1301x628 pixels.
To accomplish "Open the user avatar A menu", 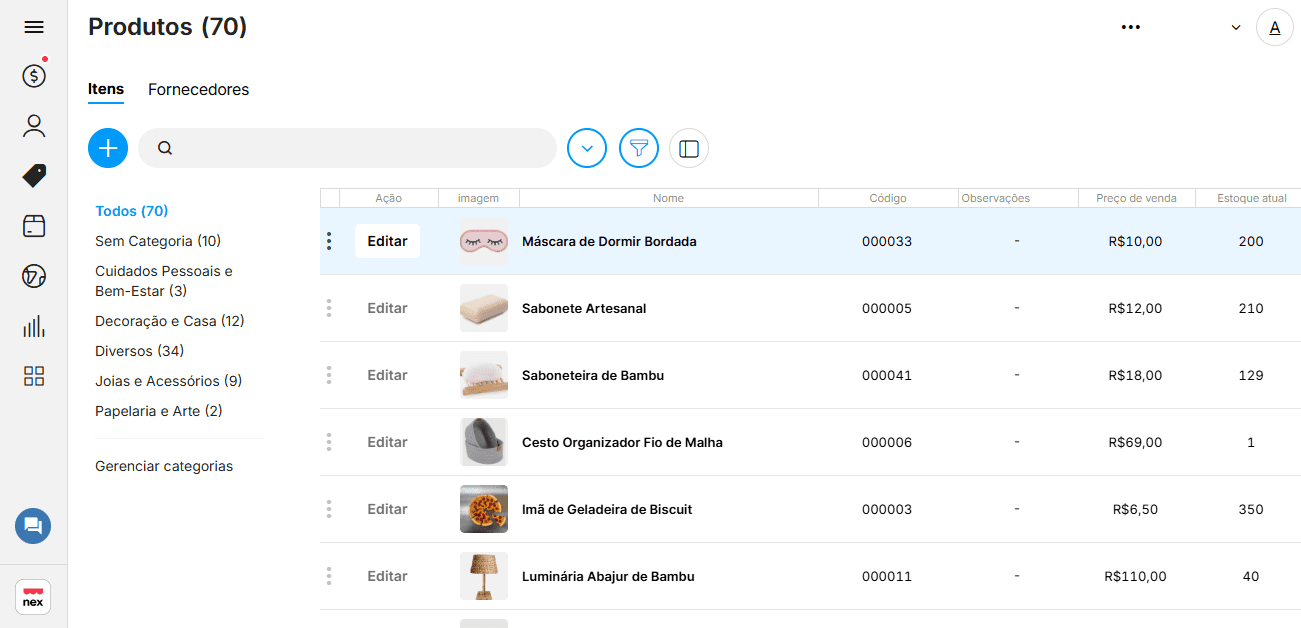I will click(x=1275, y=27).
